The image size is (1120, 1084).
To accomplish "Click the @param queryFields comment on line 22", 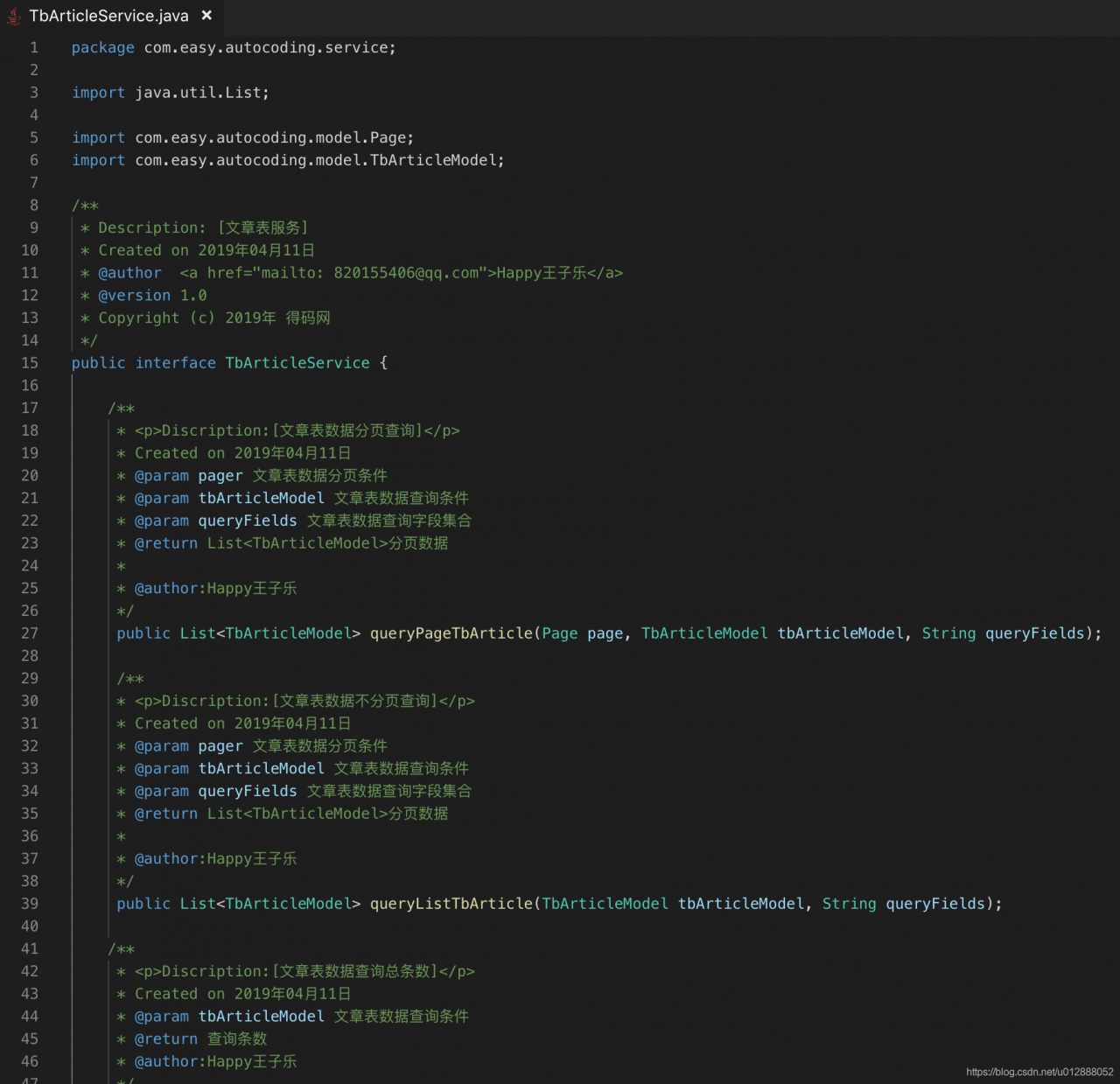I will 294,521.
